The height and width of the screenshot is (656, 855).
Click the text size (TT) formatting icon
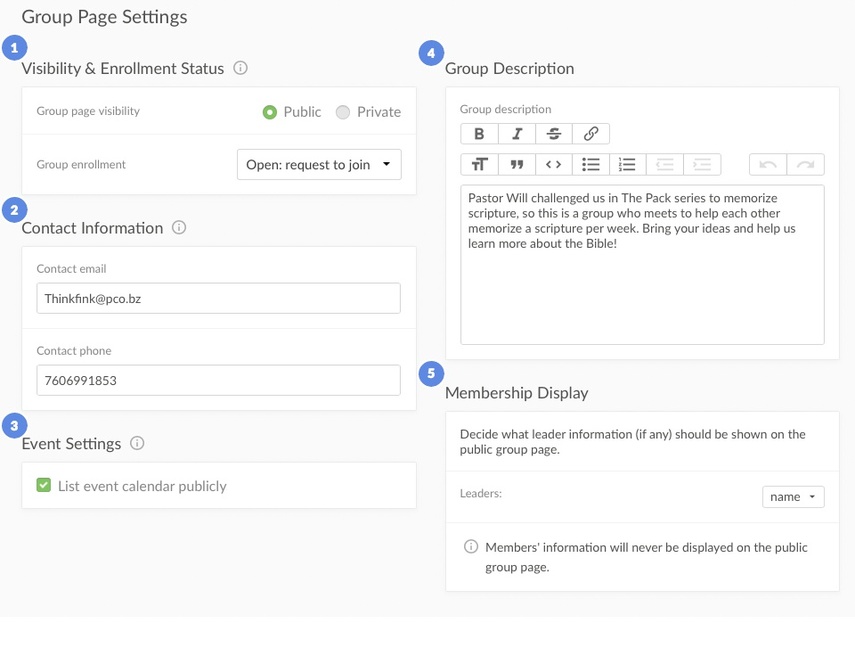tap(479, 164)
